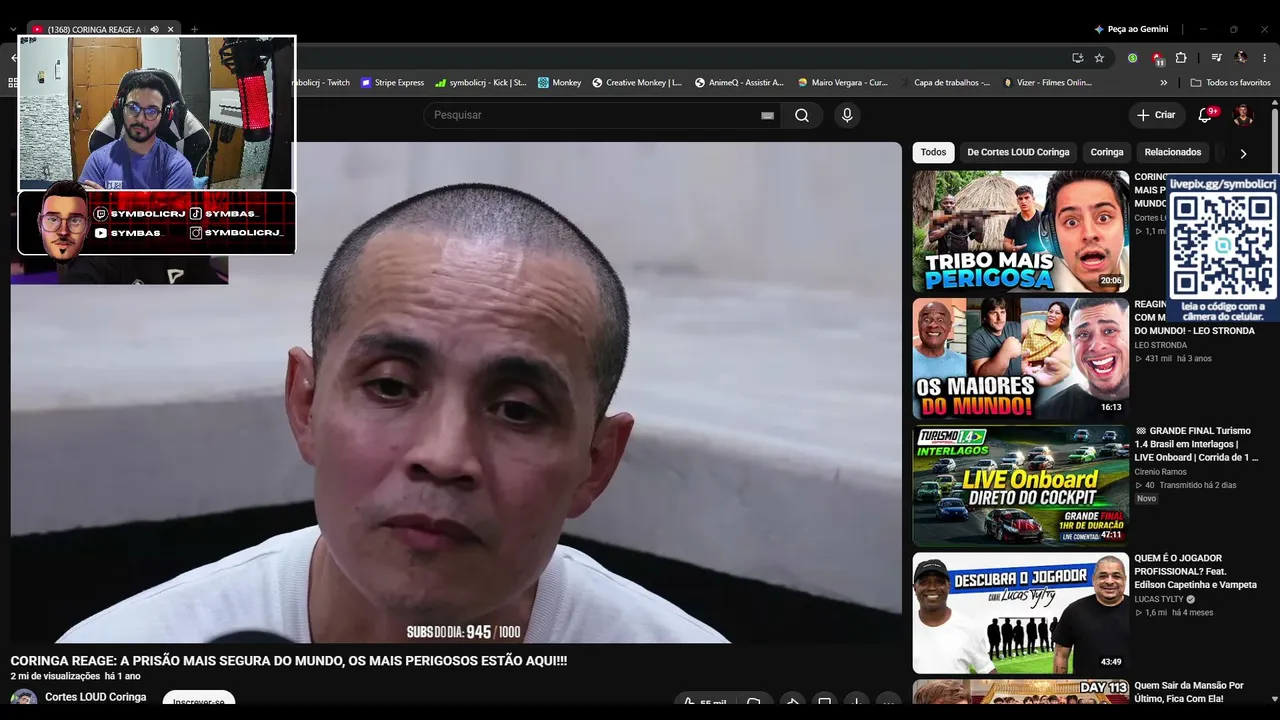Click the main video player

(x=456, y=392)
